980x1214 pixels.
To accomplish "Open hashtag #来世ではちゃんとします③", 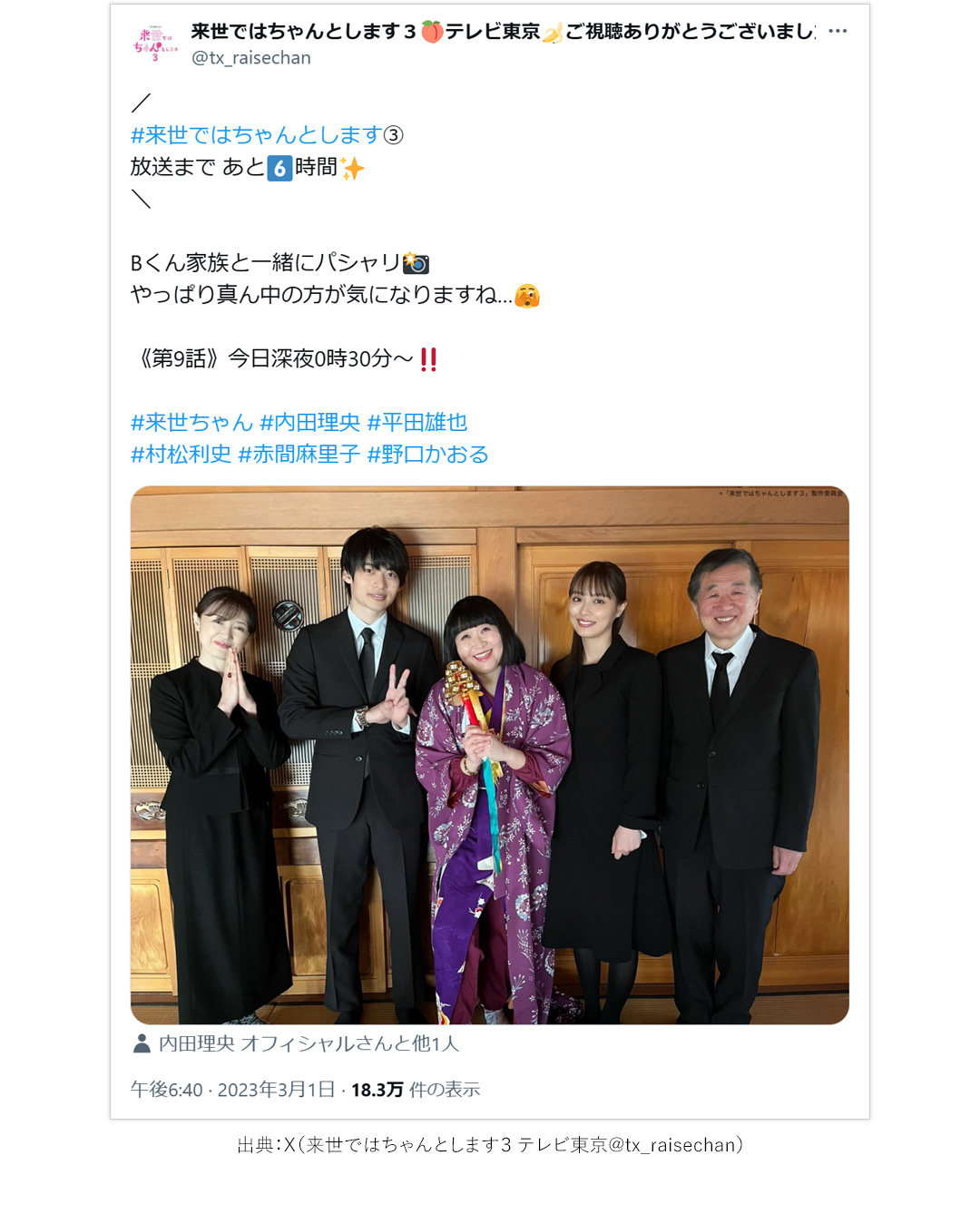I will 267,135.
